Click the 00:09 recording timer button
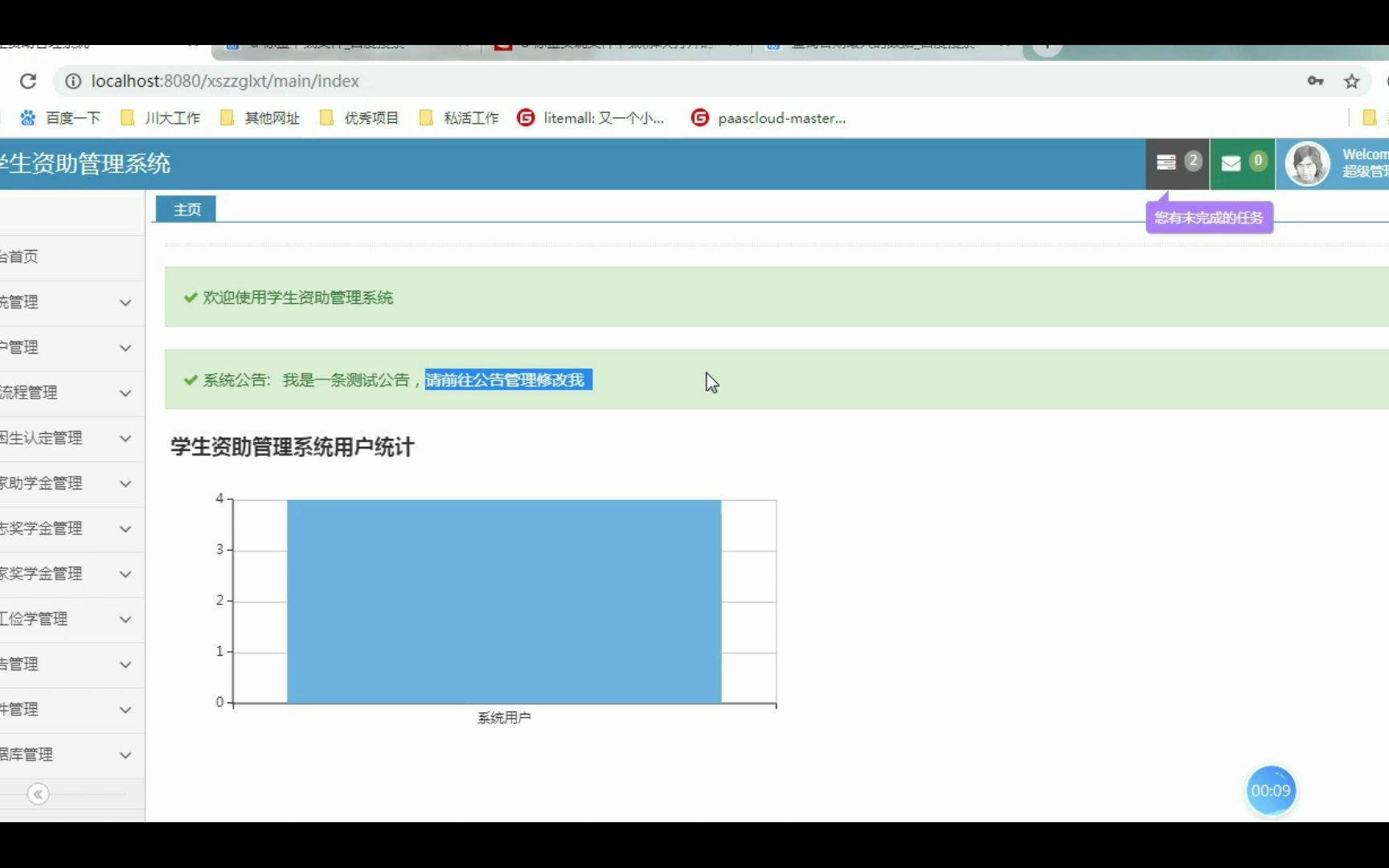1389x868 pixels. click(x=1270, y=791)
